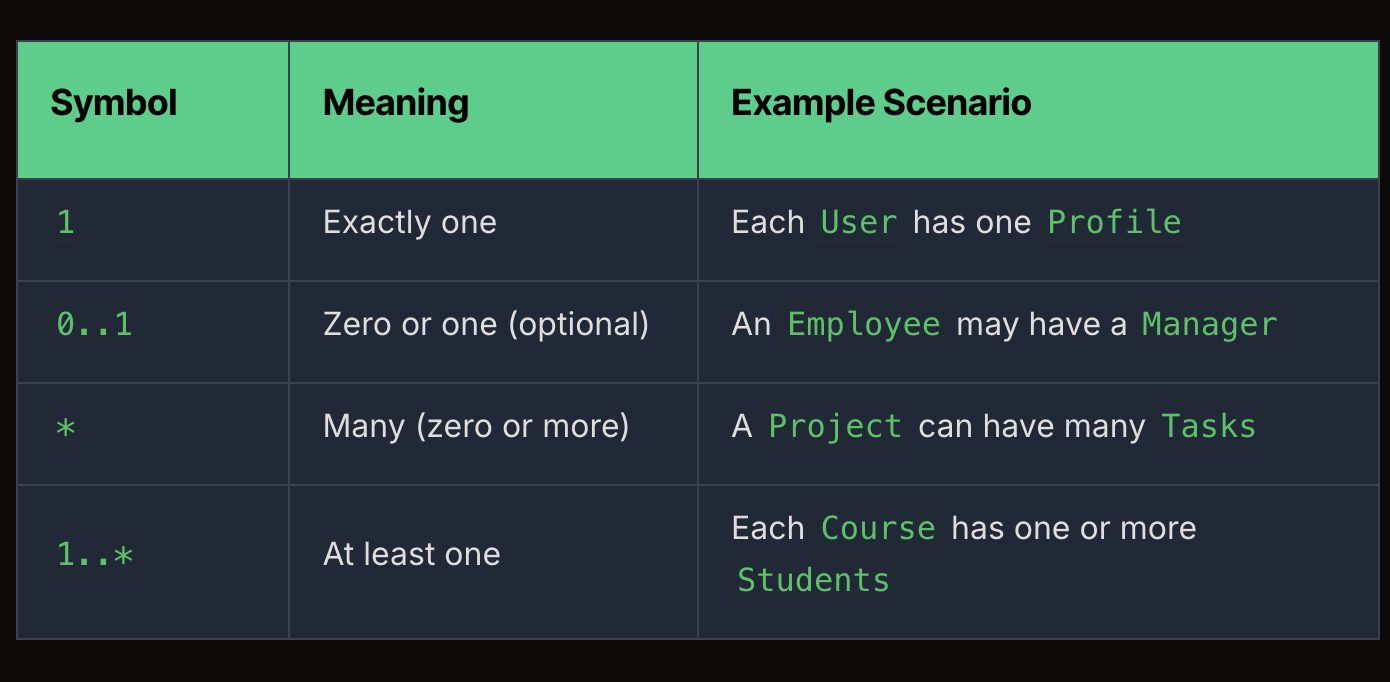Image resolution: width=1390 pixels, height=682 pixels.
Task: Click the Meaning column header
Action: [396, 103]
